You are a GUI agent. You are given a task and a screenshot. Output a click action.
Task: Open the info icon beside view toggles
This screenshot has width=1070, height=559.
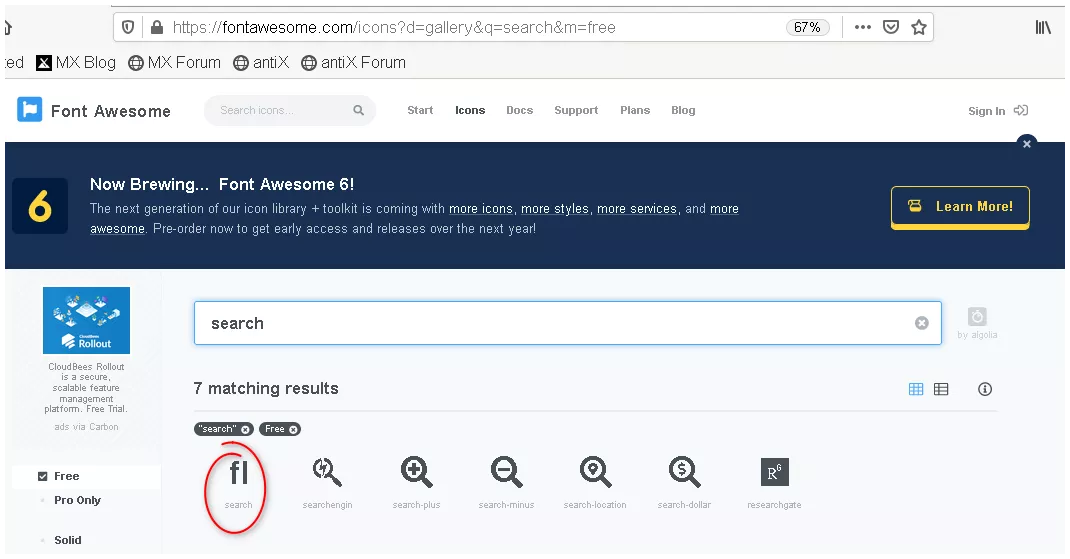[985, 389]
